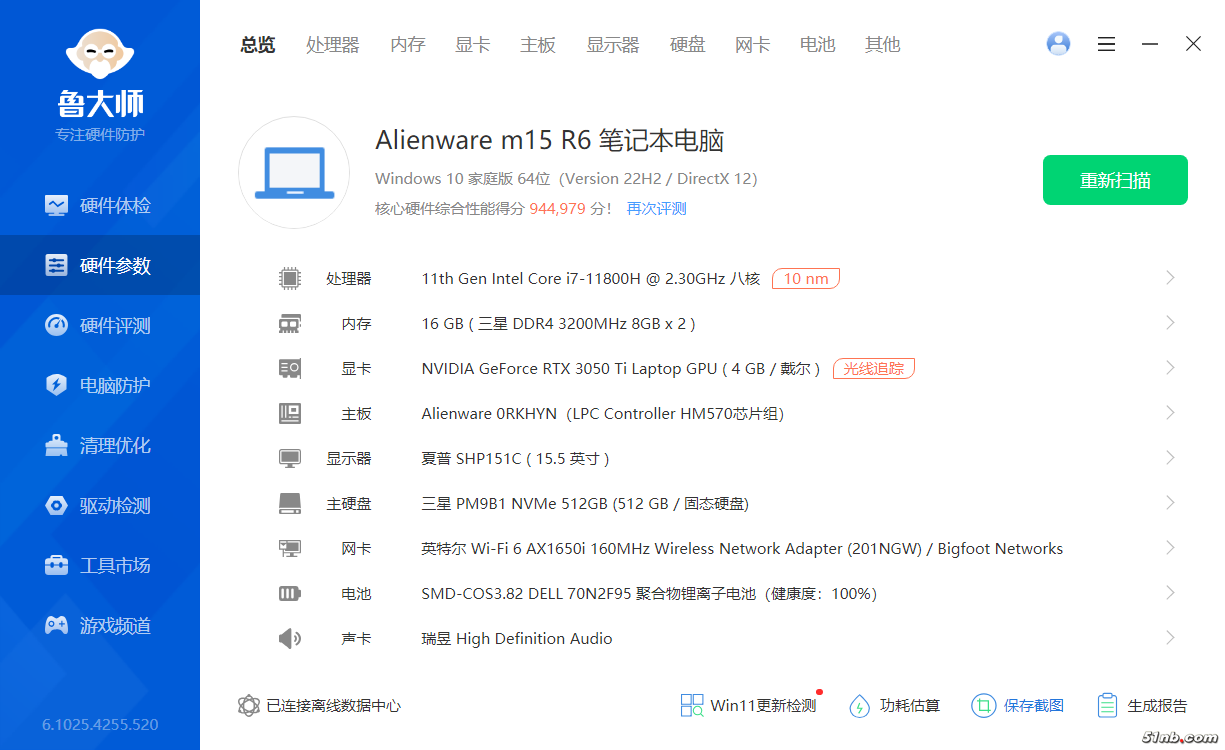Open the 硬件体检 sidebar section
Viewport: 1225px width, 750px height.
point(100,206)
